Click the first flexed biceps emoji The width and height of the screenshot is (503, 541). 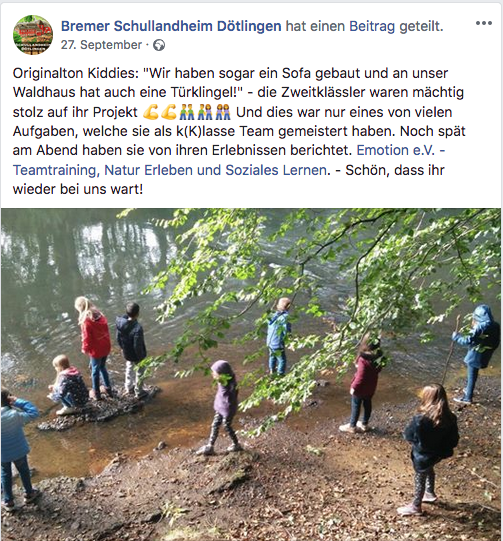click(x=150, y=112)
